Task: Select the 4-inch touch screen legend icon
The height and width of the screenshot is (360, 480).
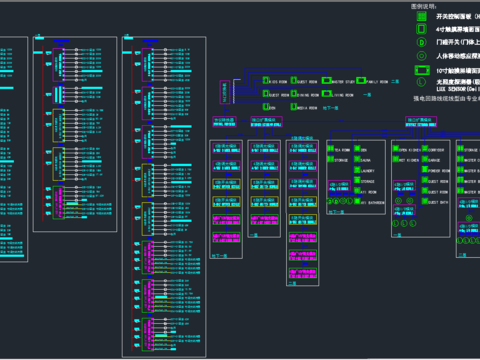Action: [x=421, y=29]
